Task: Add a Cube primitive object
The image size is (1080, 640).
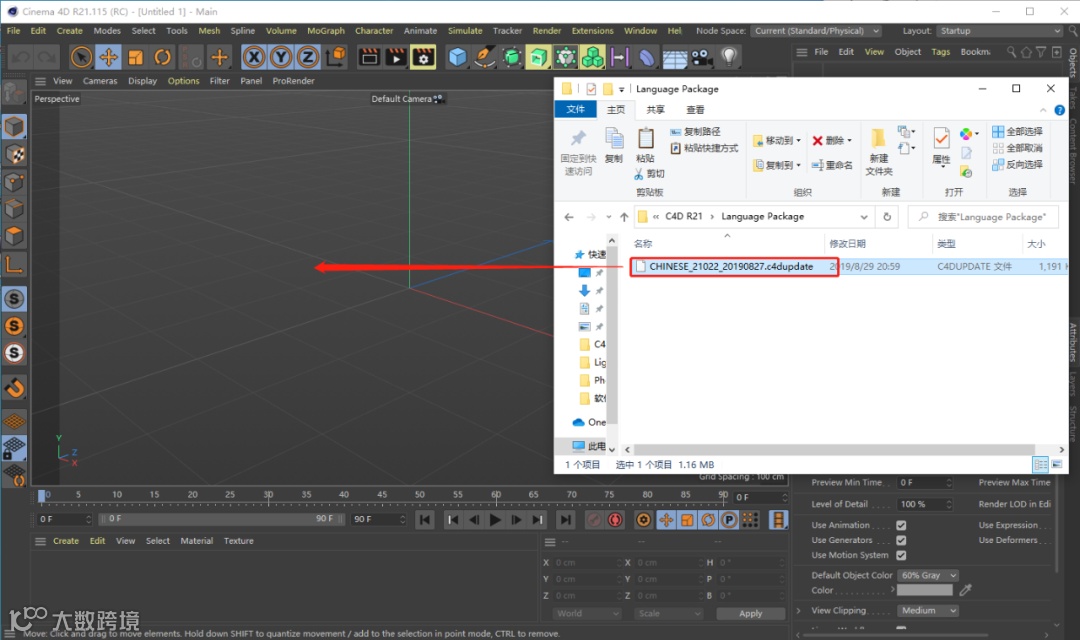Action: tap(458, 57)
